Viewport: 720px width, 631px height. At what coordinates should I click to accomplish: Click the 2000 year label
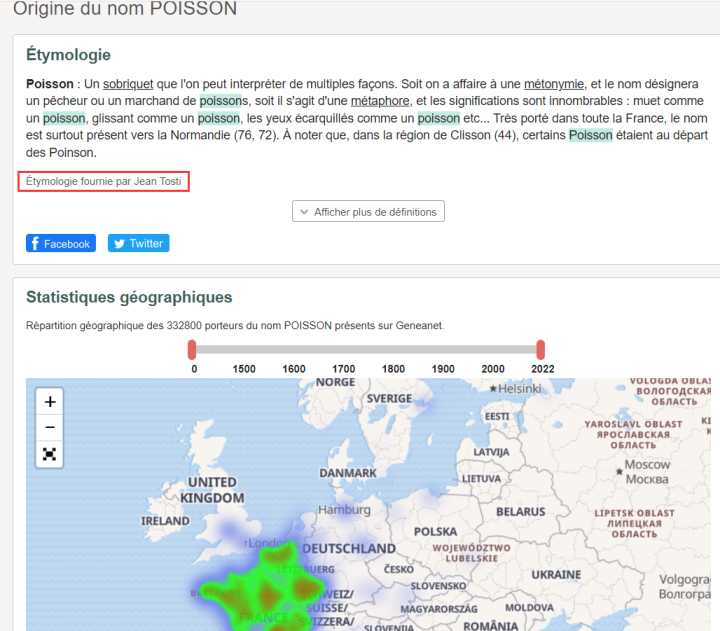(x=493, y=369)
